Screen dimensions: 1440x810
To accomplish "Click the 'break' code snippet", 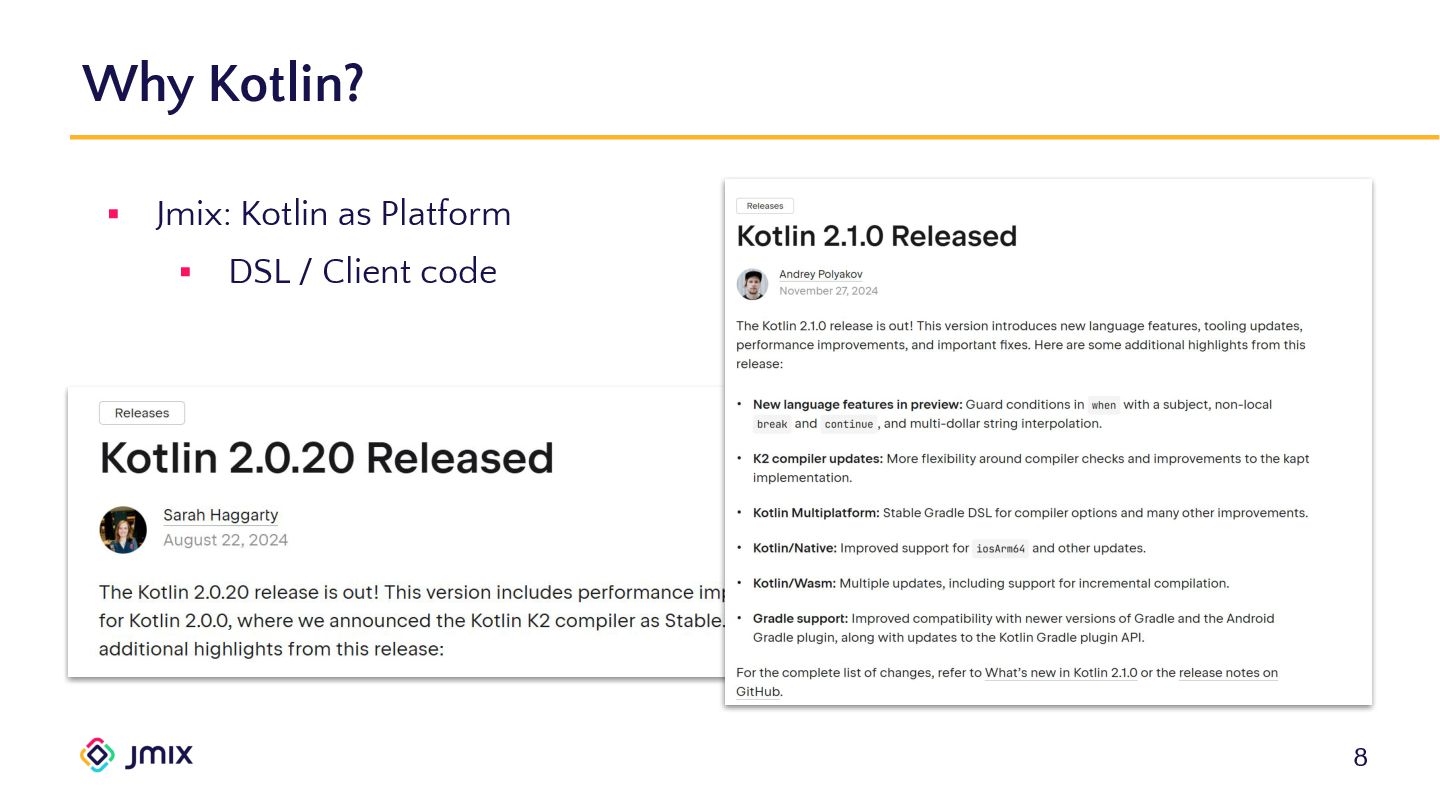I will (x=772, y=424).
